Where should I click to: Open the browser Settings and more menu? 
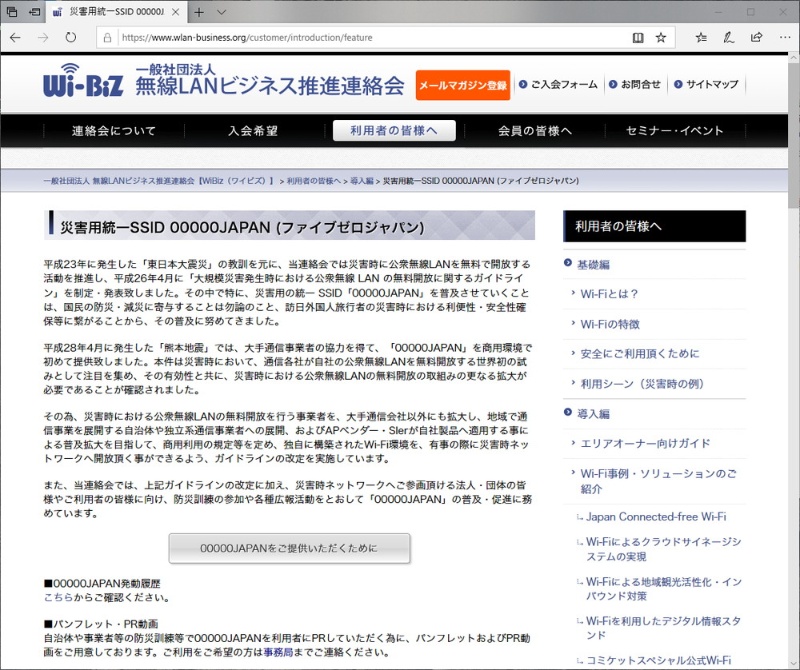coord(783,37)
